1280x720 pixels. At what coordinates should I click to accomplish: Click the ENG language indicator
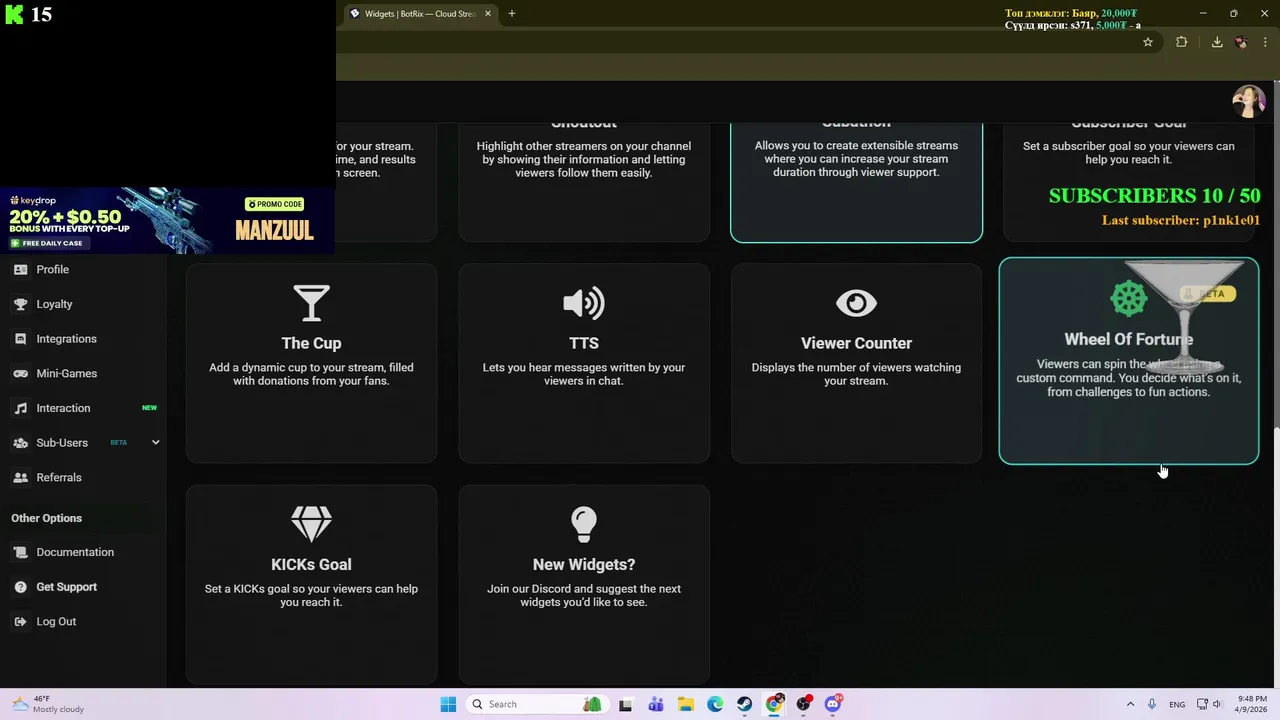tap(1177, 704)
